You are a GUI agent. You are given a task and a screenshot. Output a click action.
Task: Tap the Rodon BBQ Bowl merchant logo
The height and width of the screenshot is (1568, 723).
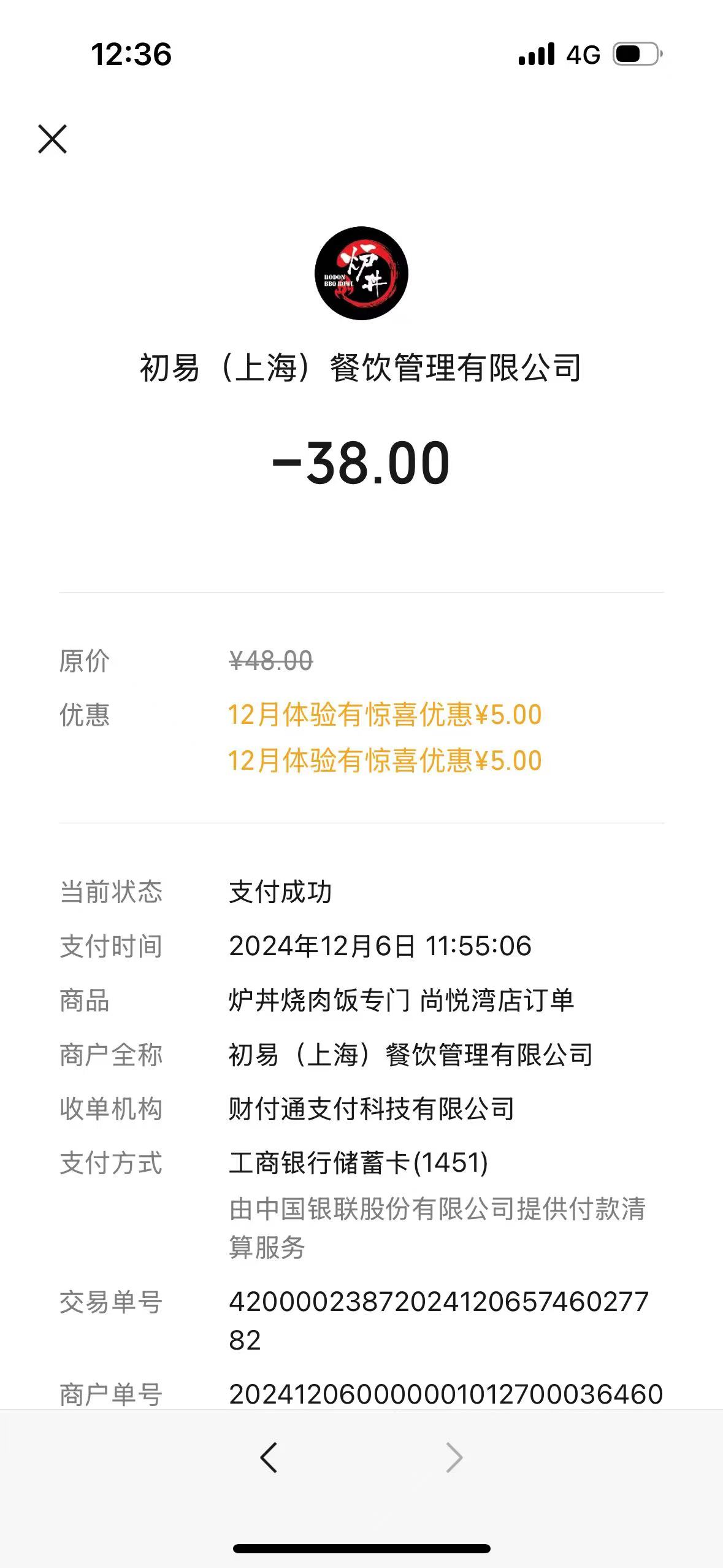point(361,273)
